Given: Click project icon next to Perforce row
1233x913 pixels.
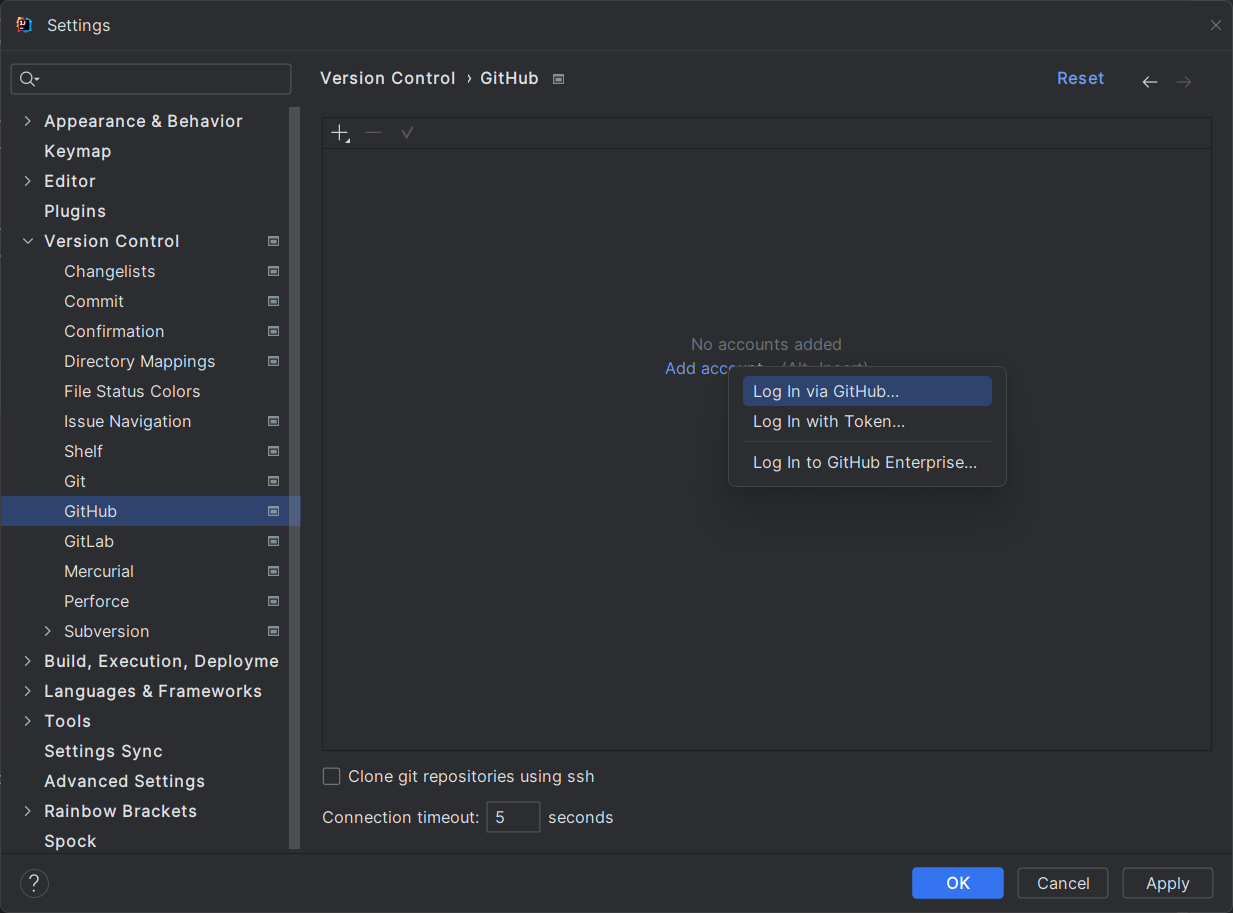Looking at the screenshot, I should pos(274,601).
